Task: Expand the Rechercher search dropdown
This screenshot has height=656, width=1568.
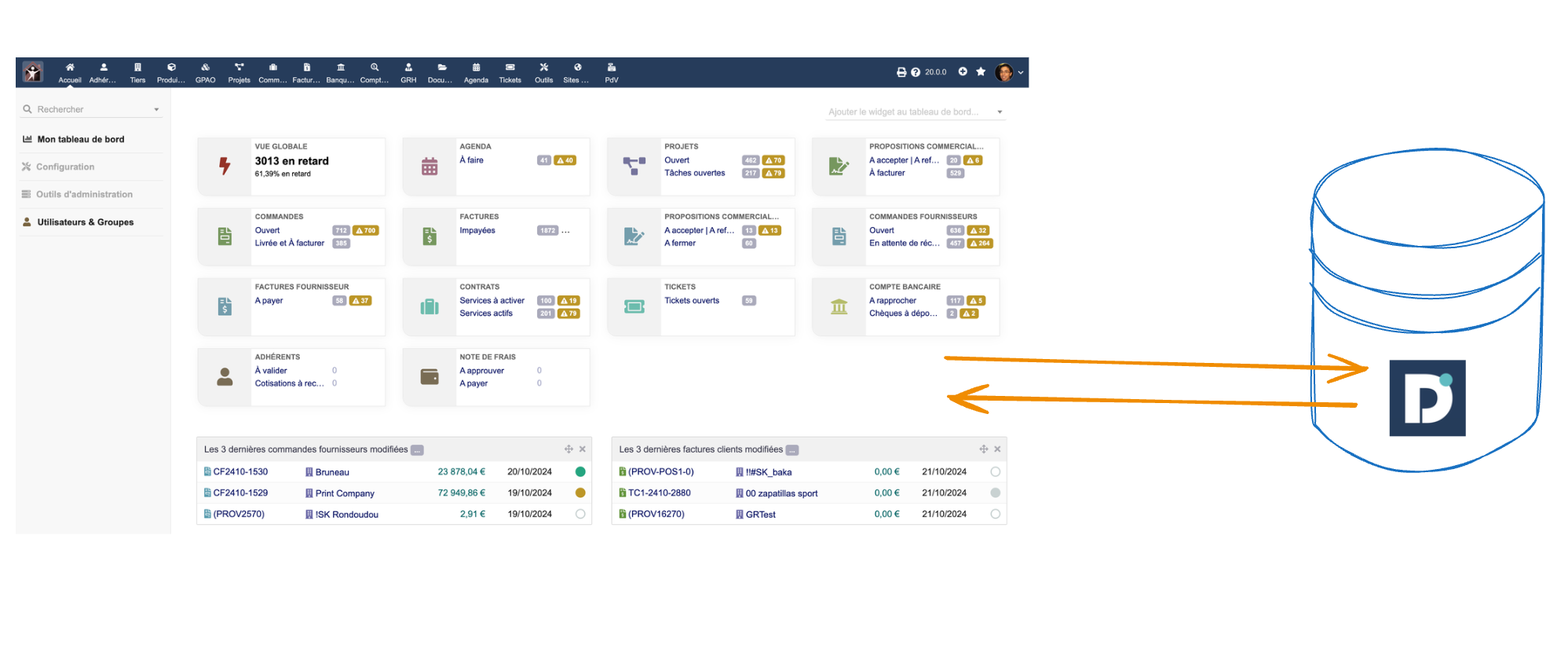Action: [x=156, y=110]
